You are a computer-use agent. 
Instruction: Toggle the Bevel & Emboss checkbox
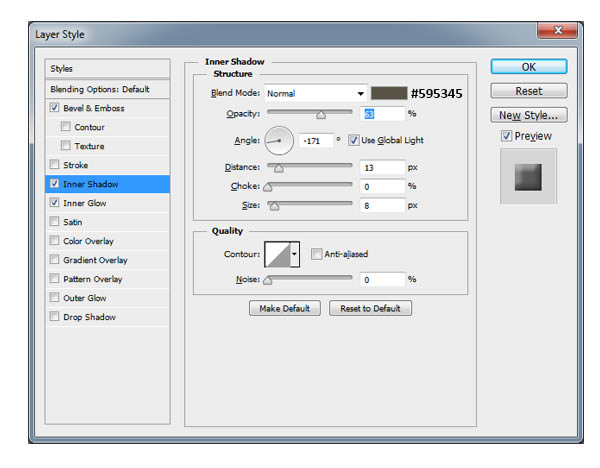[54, 108]
